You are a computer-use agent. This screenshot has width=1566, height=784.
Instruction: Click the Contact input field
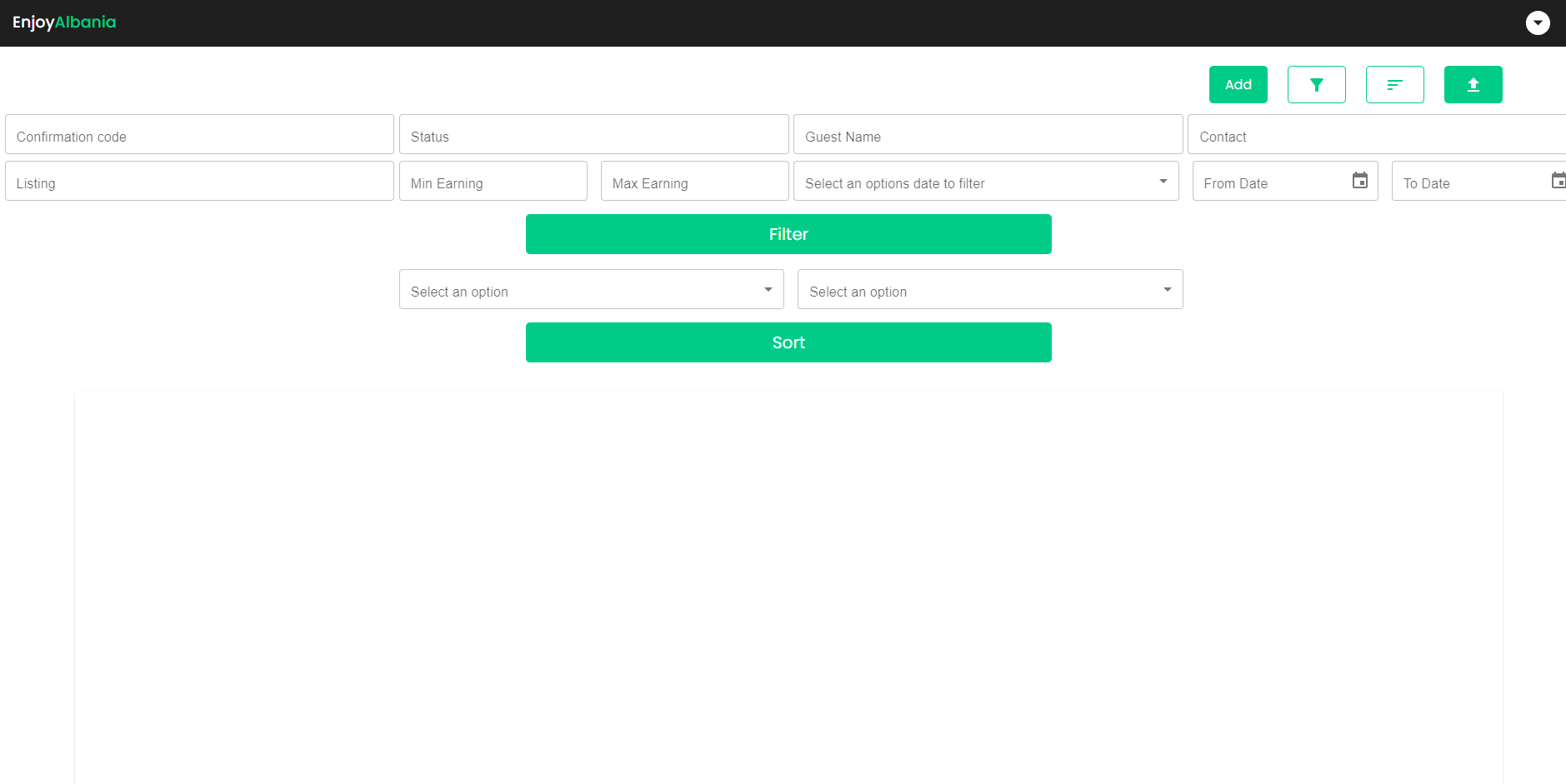coord(1375,135)
